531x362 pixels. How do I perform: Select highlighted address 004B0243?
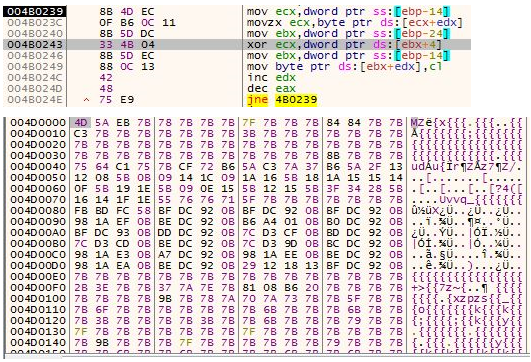[x=35, y=44]
